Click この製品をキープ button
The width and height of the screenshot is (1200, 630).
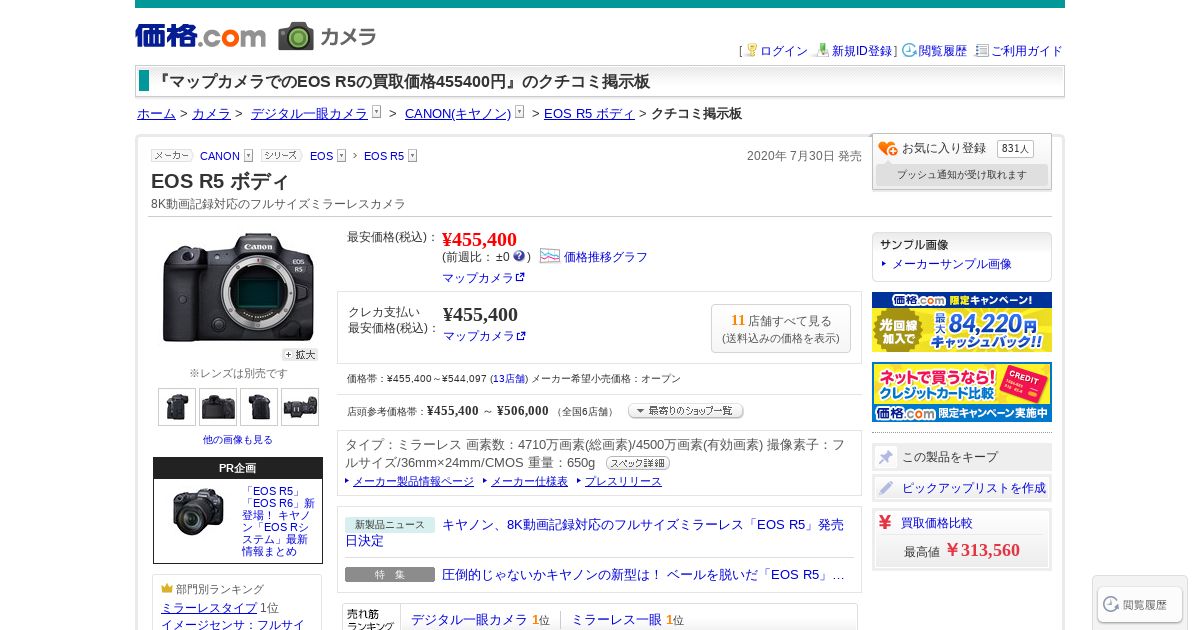coord(962,457)
